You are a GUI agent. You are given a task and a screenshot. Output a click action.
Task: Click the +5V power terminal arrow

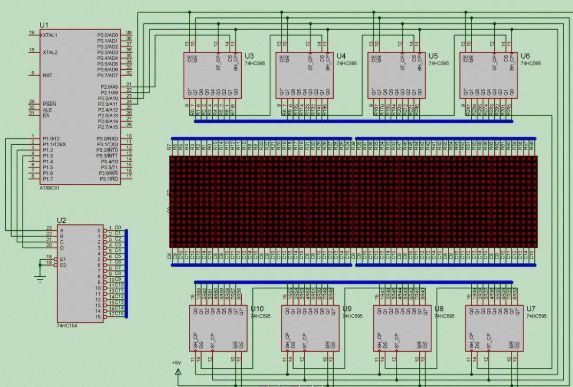coord(178,373)
